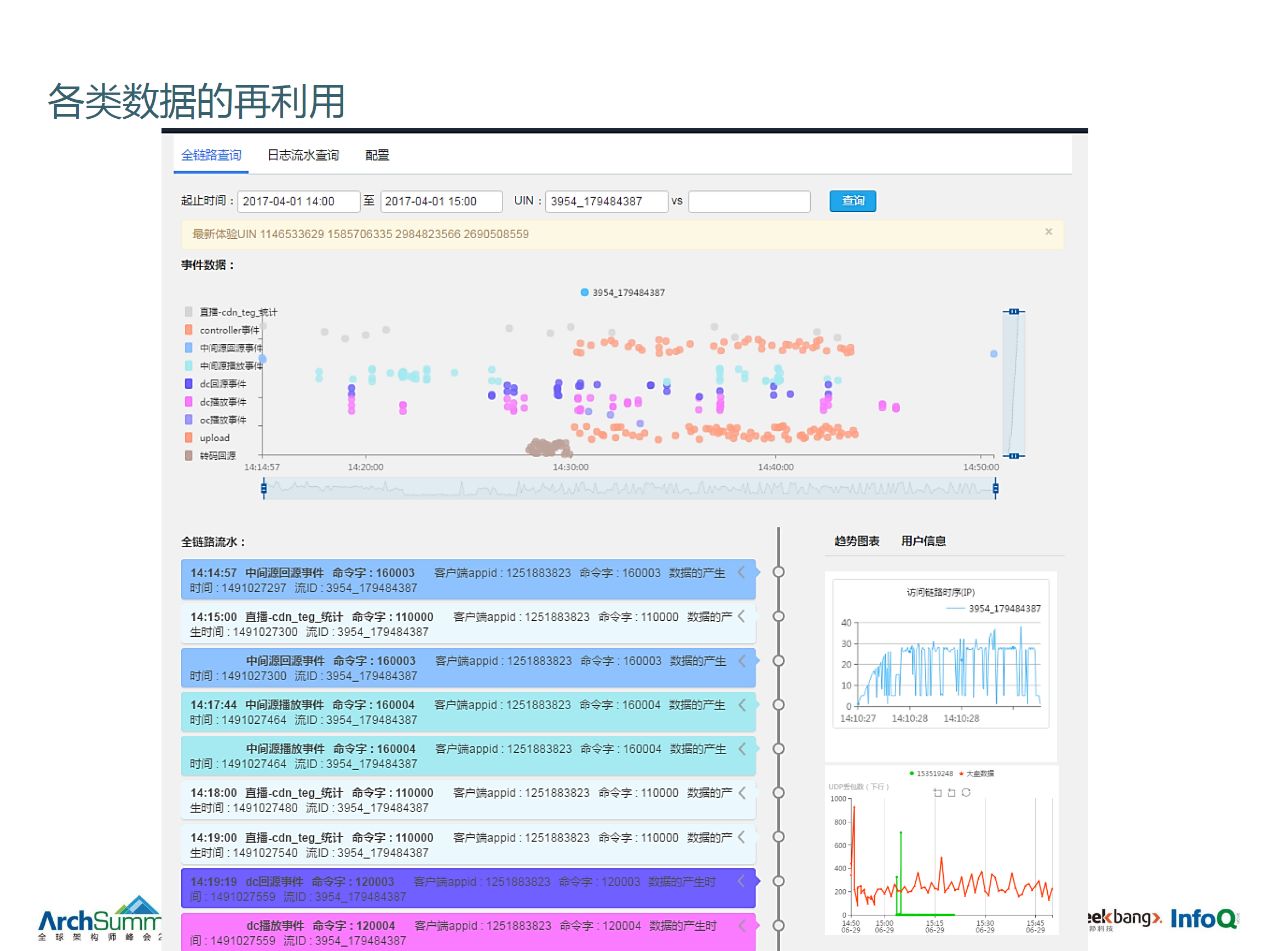The image size is (1270, 951).
Task: Switch to the 日志流水查询 tab
Action: click(x=303, y=155)
